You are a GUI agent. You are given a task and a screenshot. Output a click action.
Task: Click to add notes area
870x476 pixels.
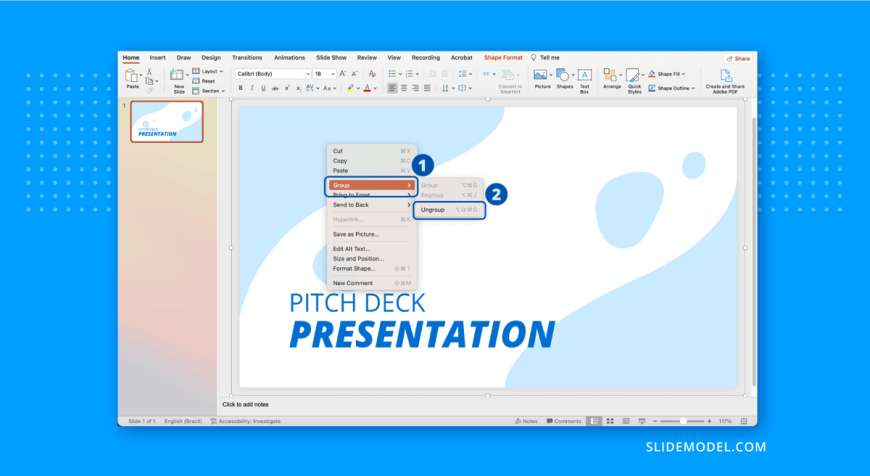pos(245,405)
